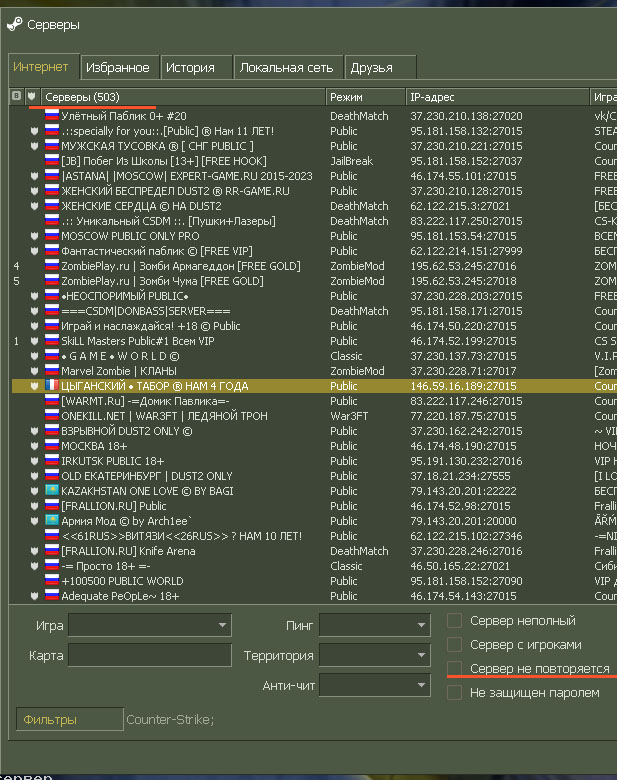Click flag icon of ЦЫГАНСКИЙ ТАБОР server
This screenshot has height=780, width=617.
click(x=52, y=386)
